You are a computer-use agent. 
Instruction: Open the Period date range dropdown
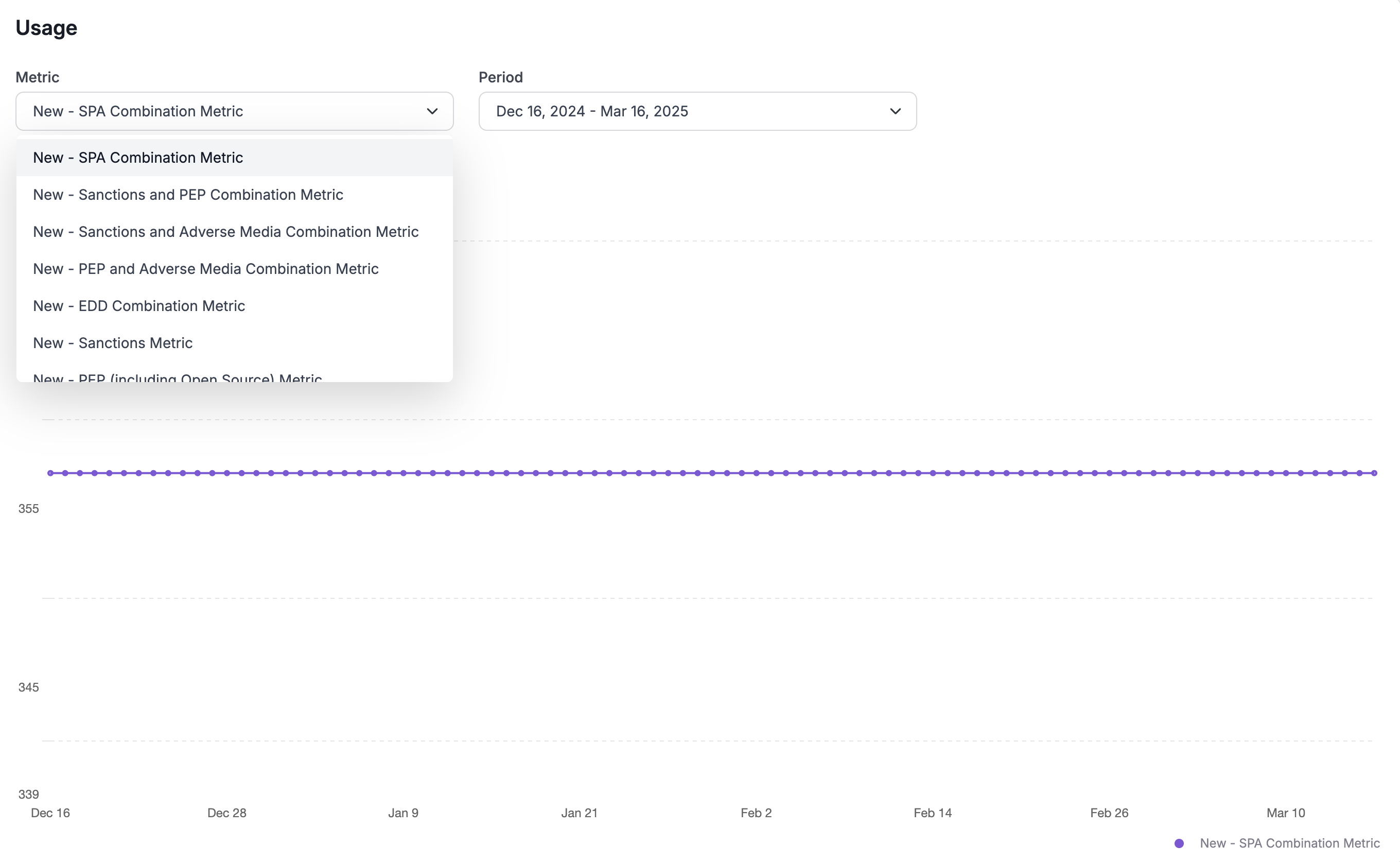tap(697, 111)
